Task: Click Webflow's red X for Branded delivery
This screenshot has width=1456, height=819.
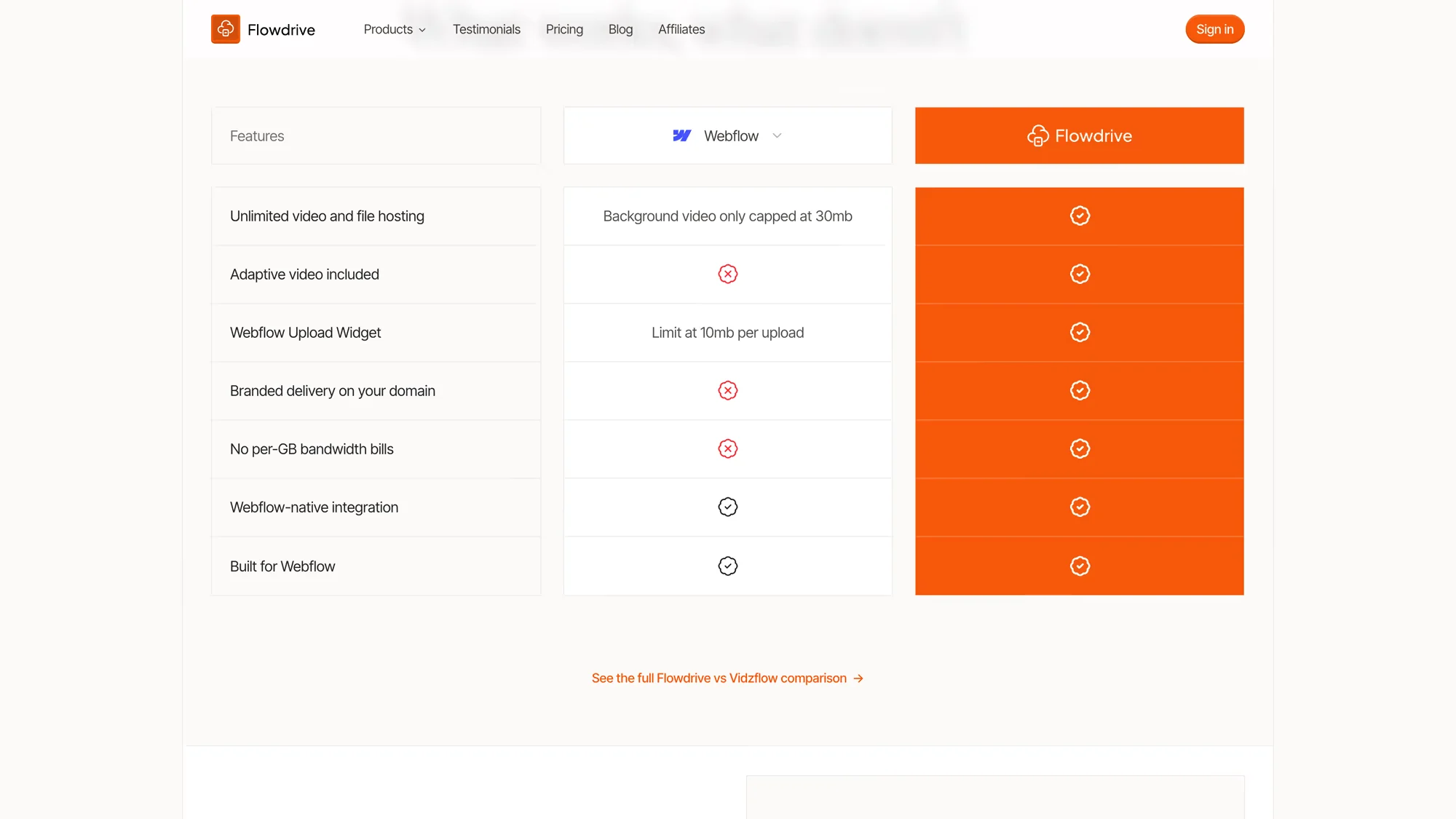Action: click(728, 391)
